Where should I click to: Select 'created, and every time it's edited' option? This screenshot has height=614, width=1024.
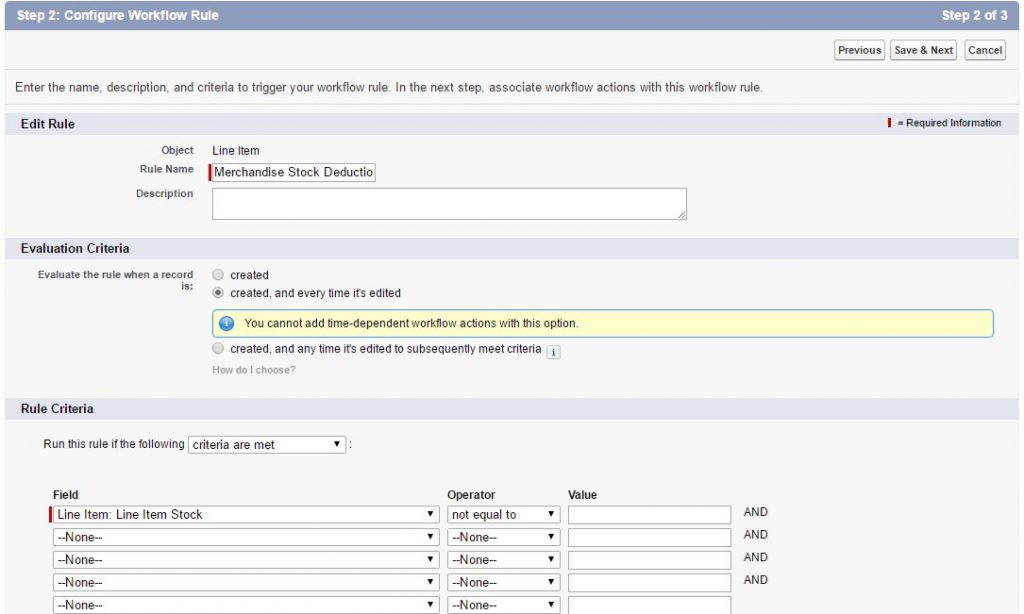[x=218, y=293]
